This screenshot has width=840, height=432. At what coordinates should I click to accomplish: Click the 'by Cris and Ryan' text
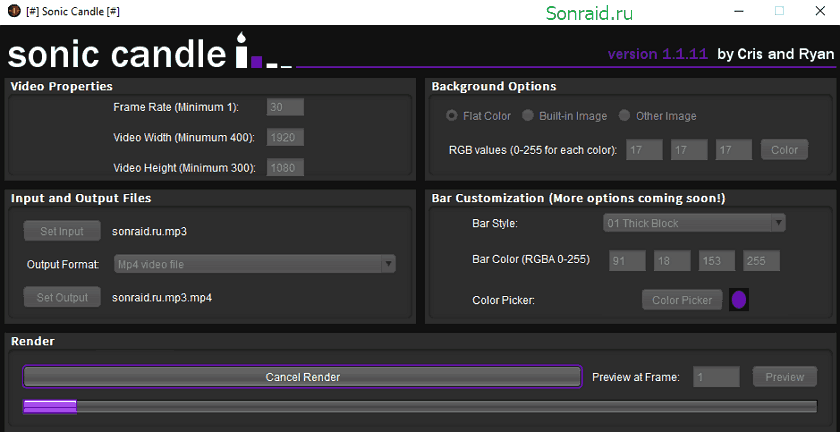[x=776, y=54]
